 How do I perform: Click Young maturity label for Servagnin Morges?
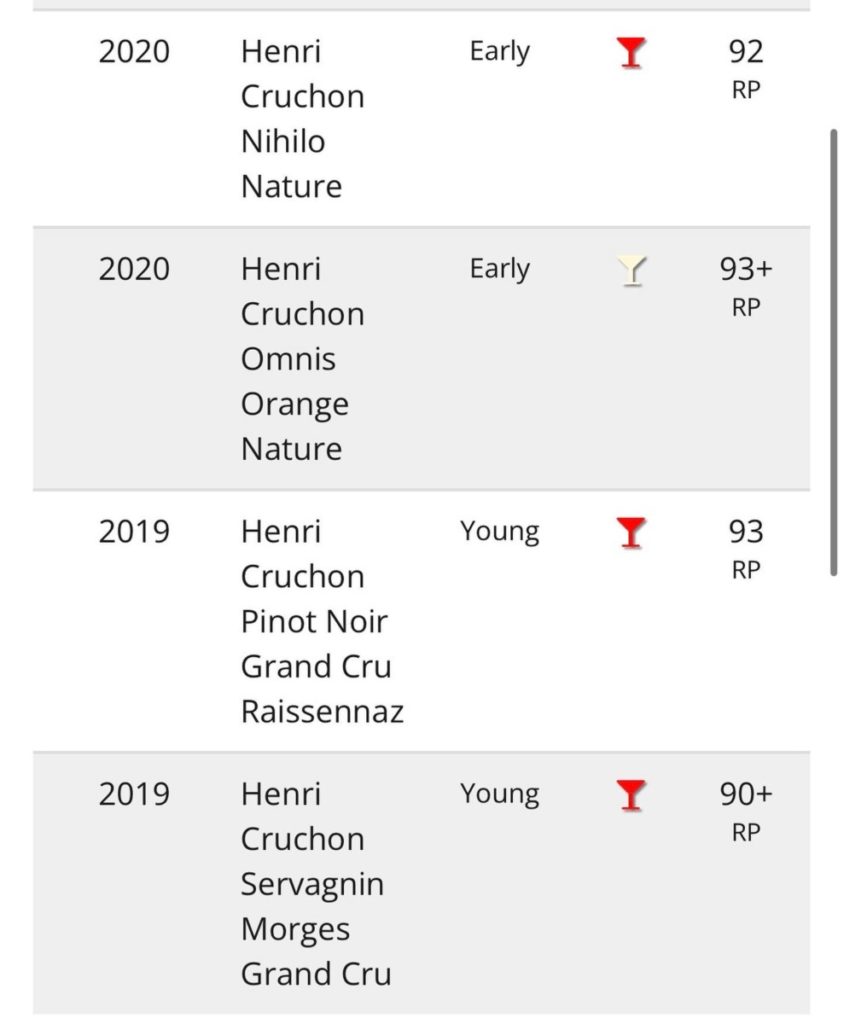(499, 794)
